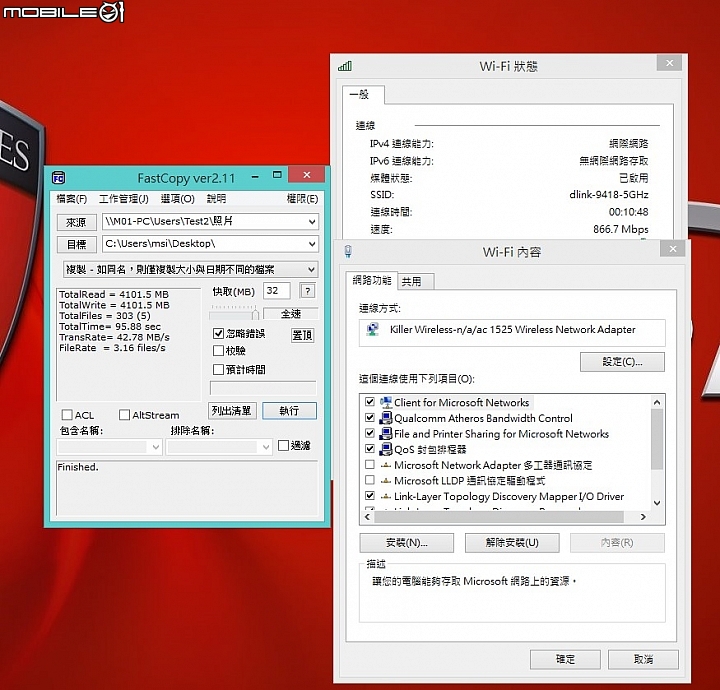The height and width of the screenshot is (690, 720).
Task: Click the 列出清單 listing button
Action: pyautogui.click(x=232, y=410)
